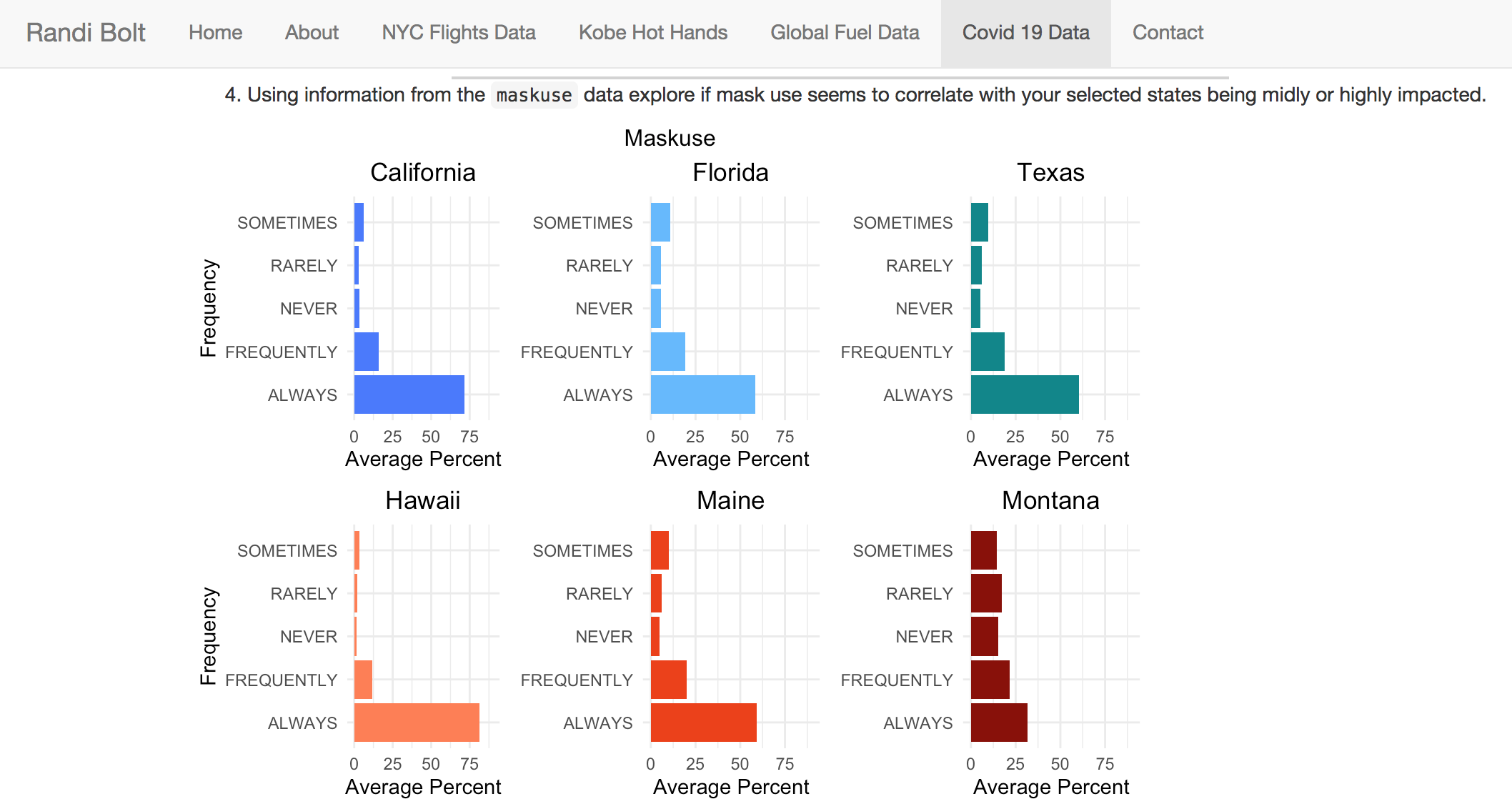Click the maskuse code term
The image size is (1512, 809).
click(x=534, y=95)
